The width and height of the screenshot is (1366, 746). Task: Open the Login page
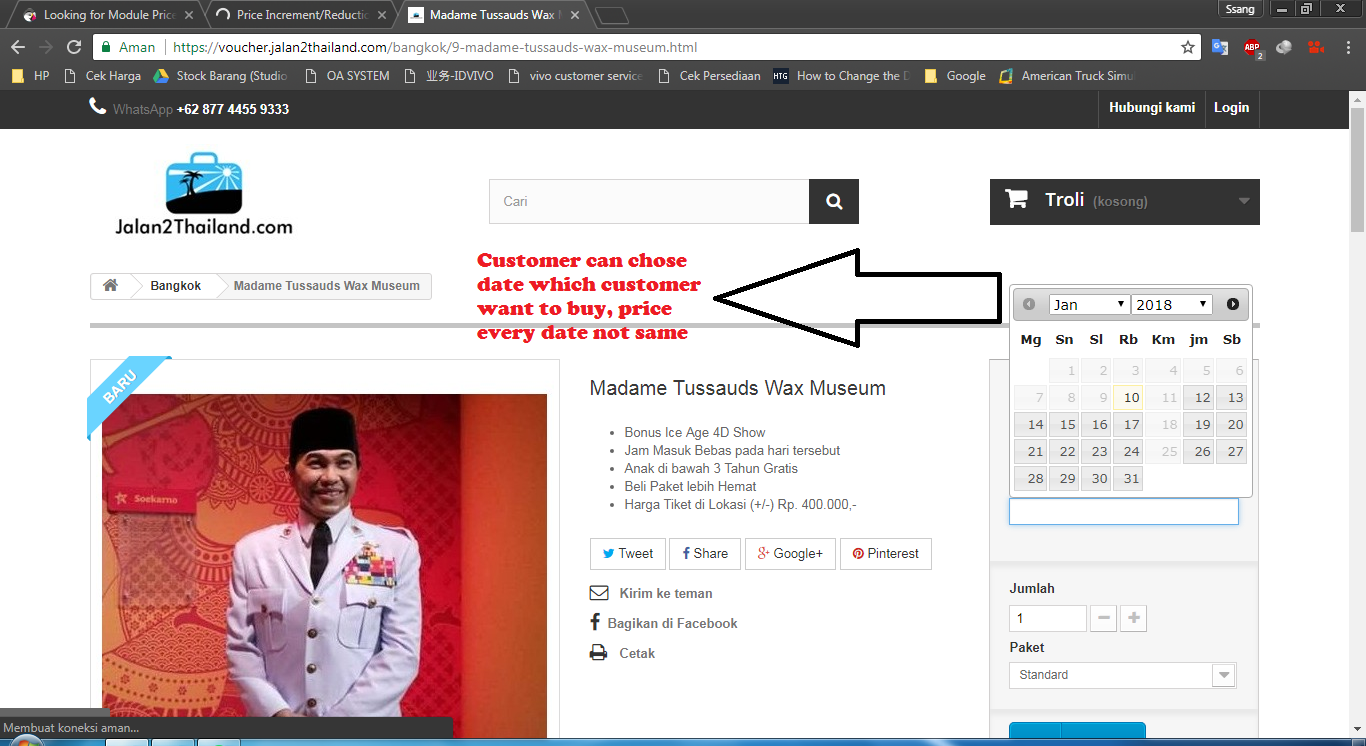click(1232, 108)
